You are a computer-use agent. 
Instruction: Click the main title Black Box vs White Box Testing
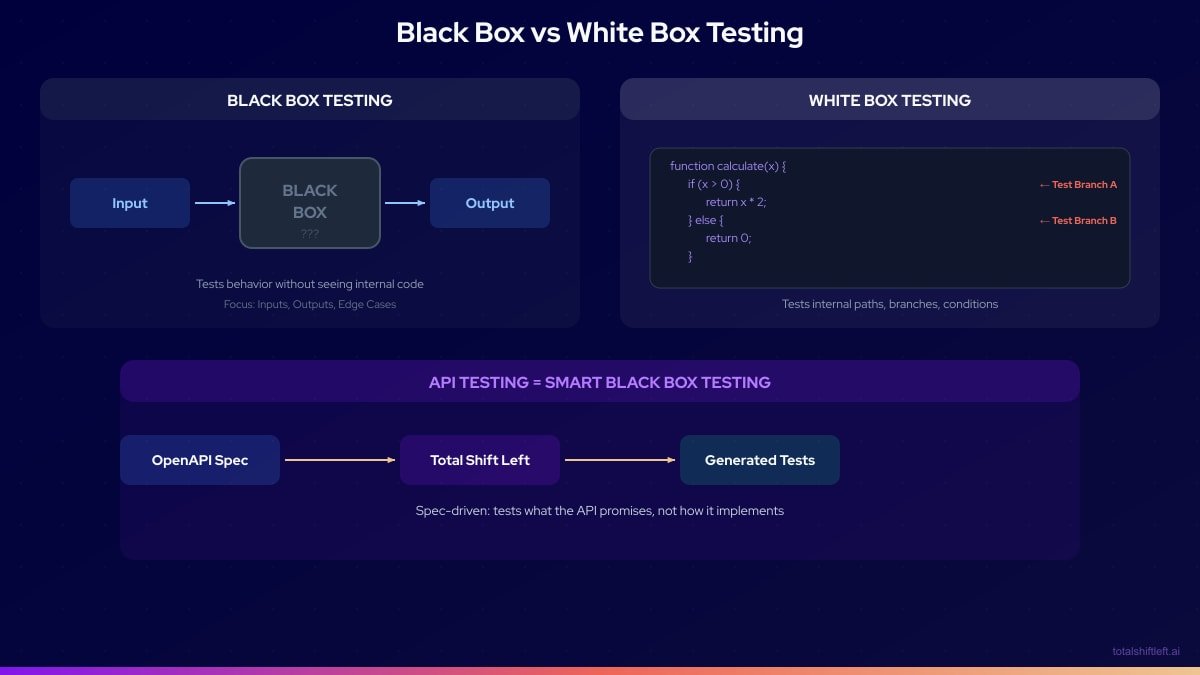(x=600, y=32)
